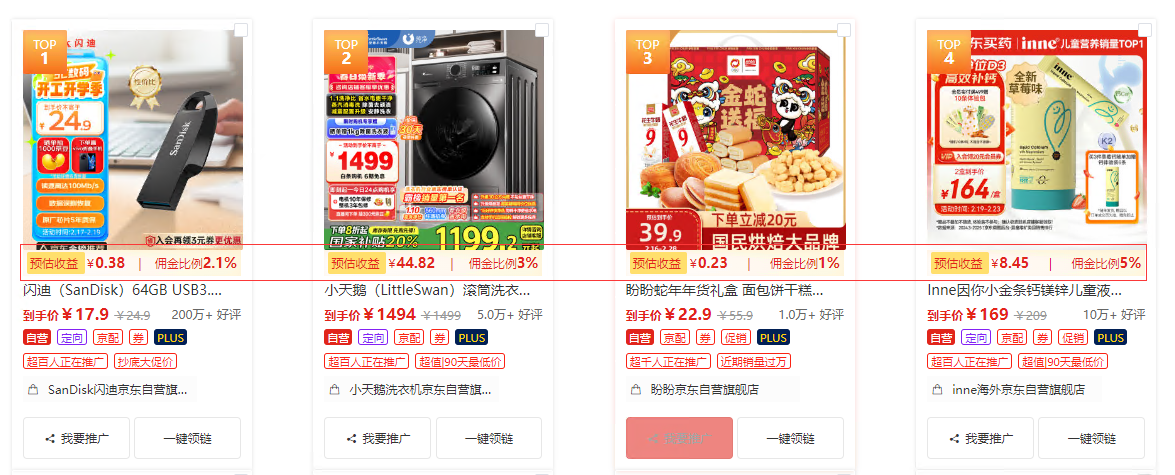Open the 盼盼 金蛇送福 gift box image
The width and height of the screenshot is (1175, 475).
tap(735, 139)
